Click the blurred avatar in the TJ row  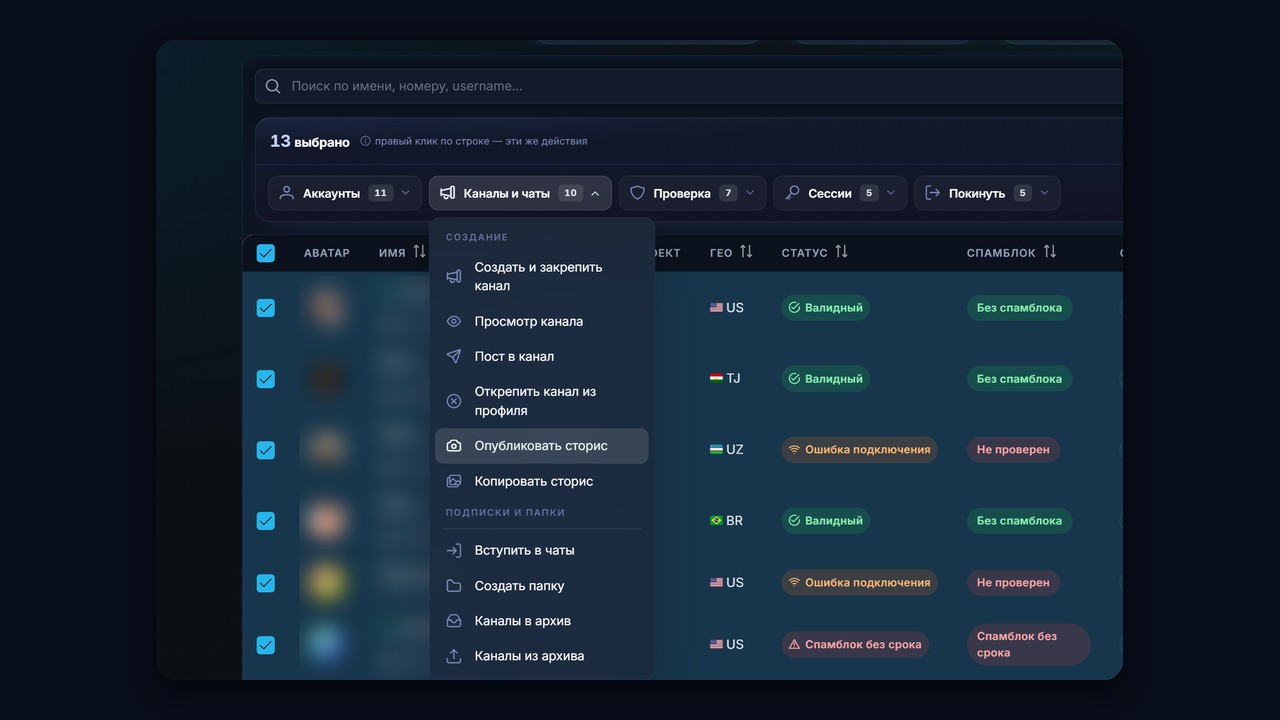[326, 379]
